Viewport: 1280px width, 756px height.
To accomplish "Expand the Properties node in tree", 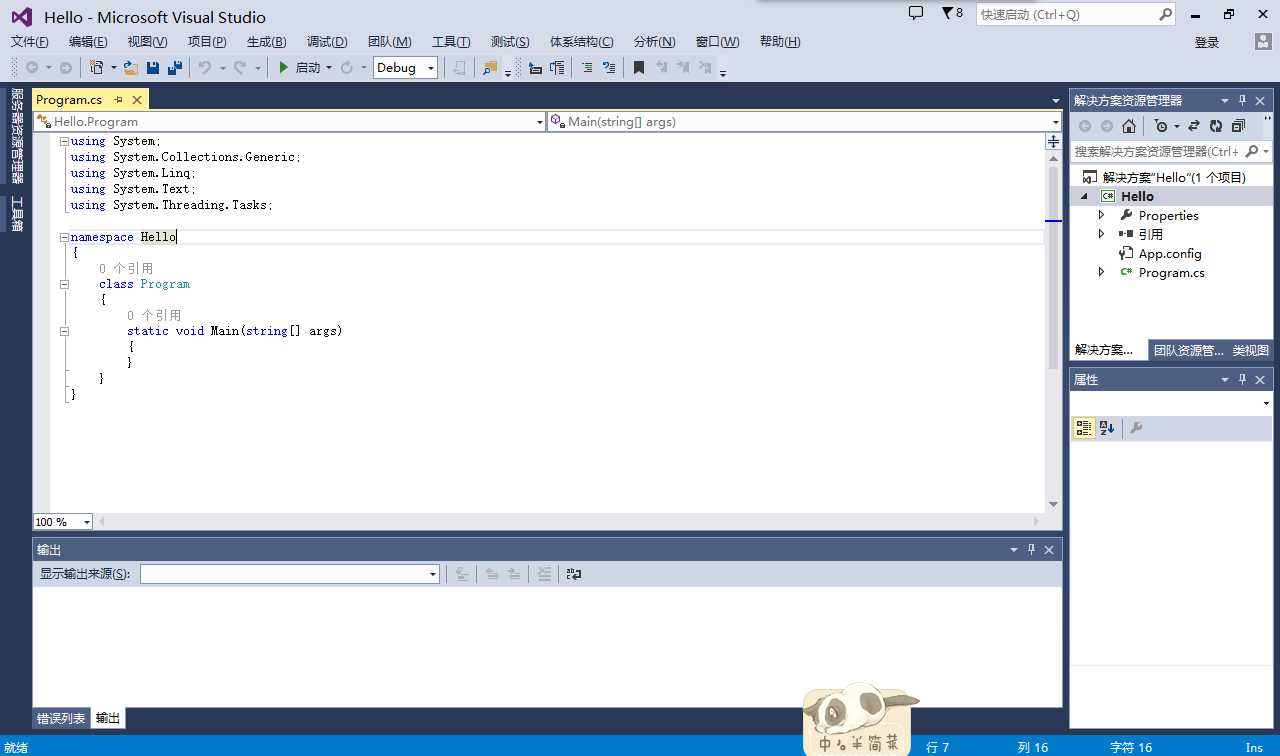I will click(1101, 215).
